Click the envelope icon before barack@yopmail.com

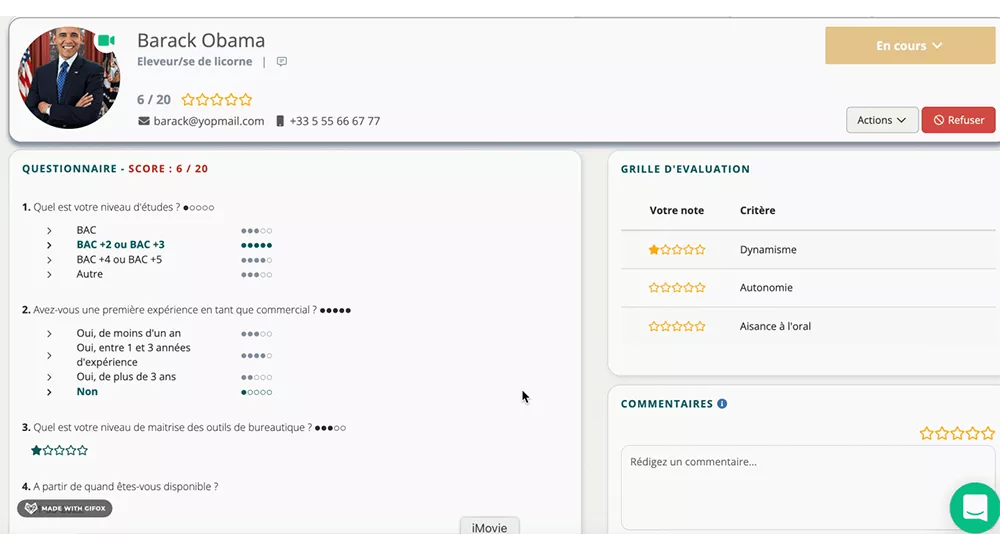coord(144,121)
